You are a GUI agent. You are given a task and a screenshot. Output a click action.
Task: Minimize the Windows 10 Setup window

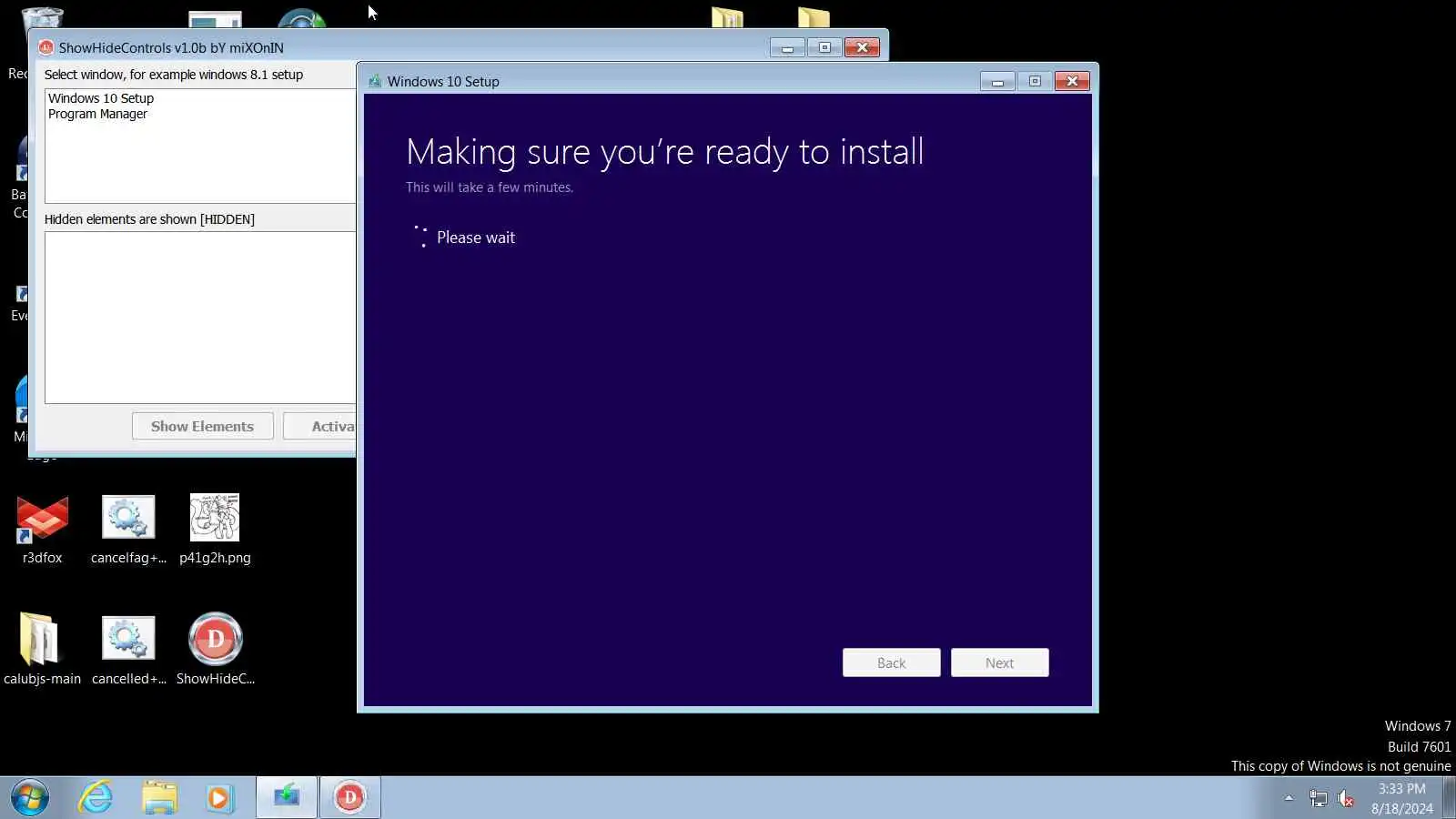[997, 81]
